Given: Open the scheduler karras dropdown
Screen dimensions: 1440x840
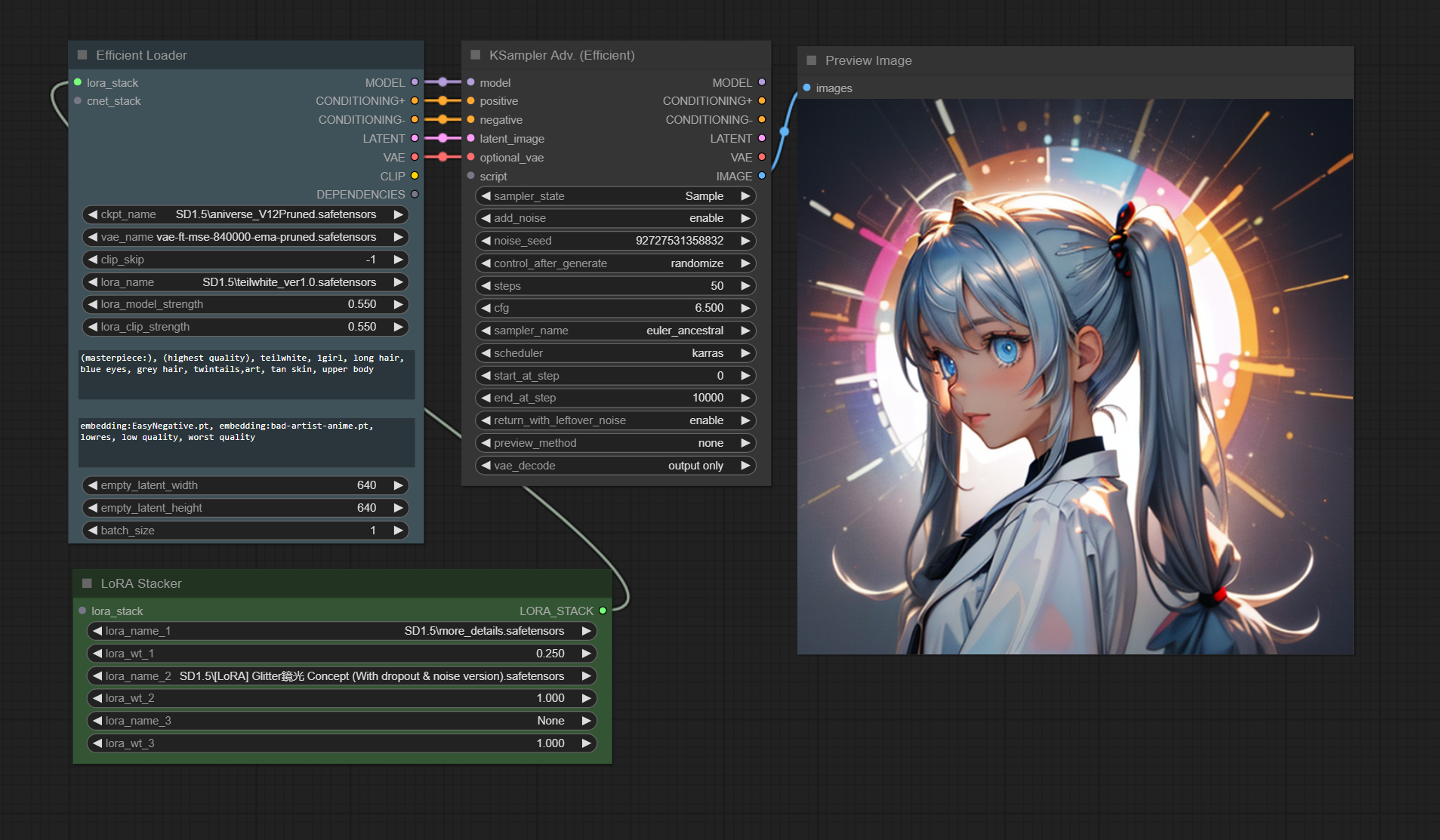Looking at the screenshot, I should click(615, 353).
